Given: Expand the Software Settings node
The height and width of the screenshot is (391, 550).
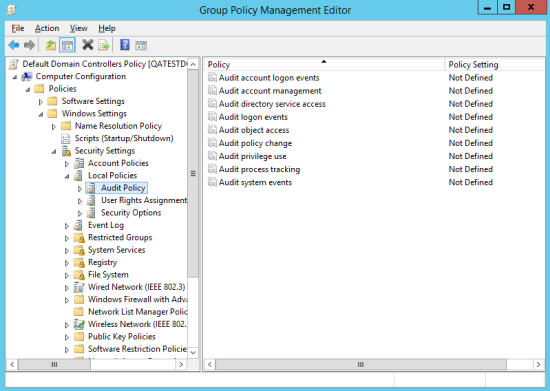Looking at the screenshot, I should coord(41,102).
